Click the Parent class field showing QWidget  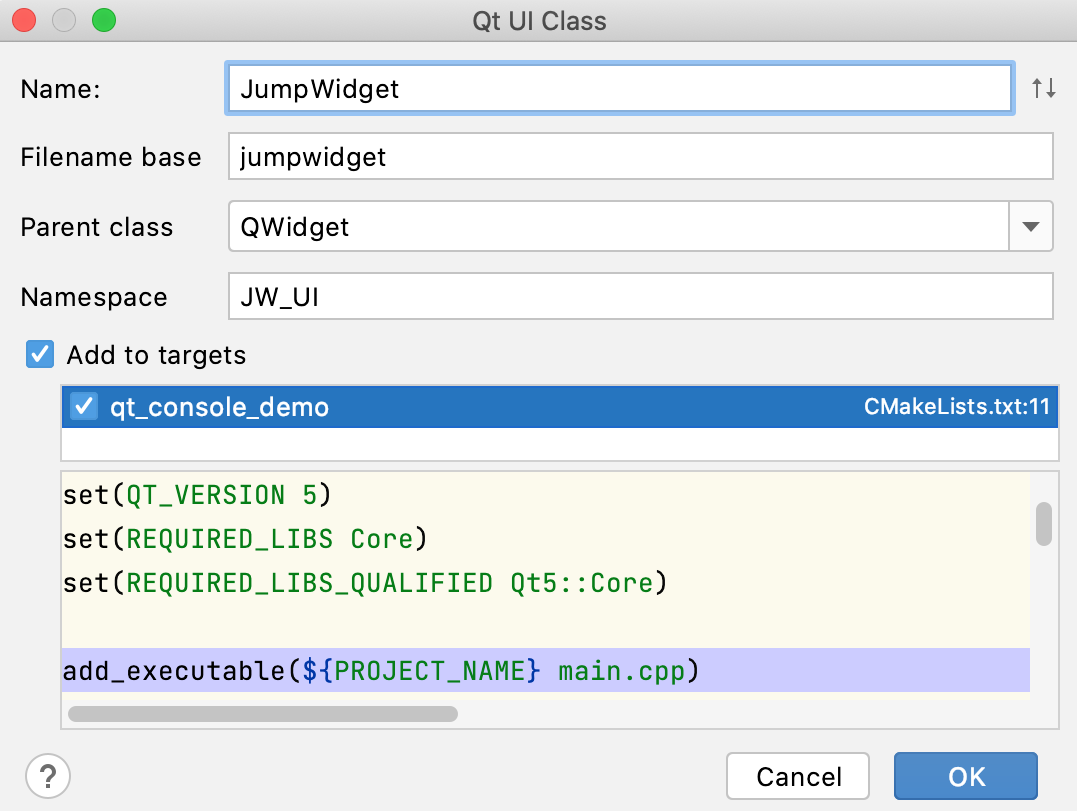600,227
